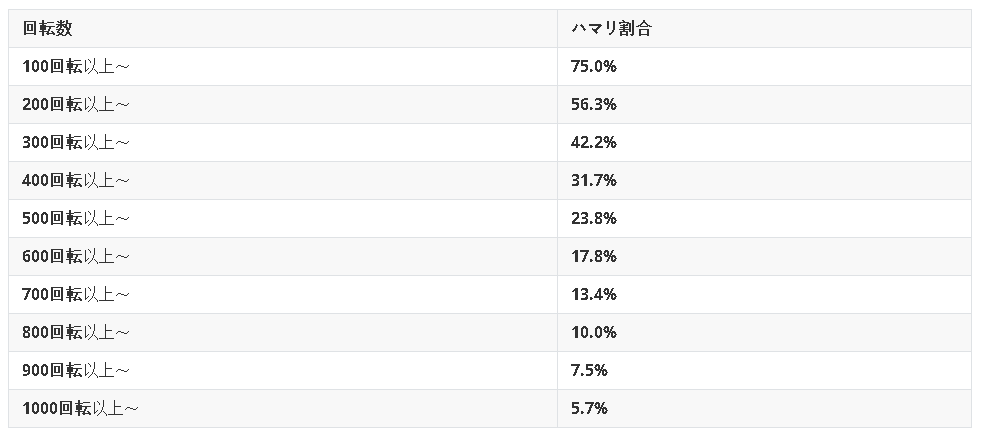
Task: Click the 17.8% value cell
Action: 594,257
